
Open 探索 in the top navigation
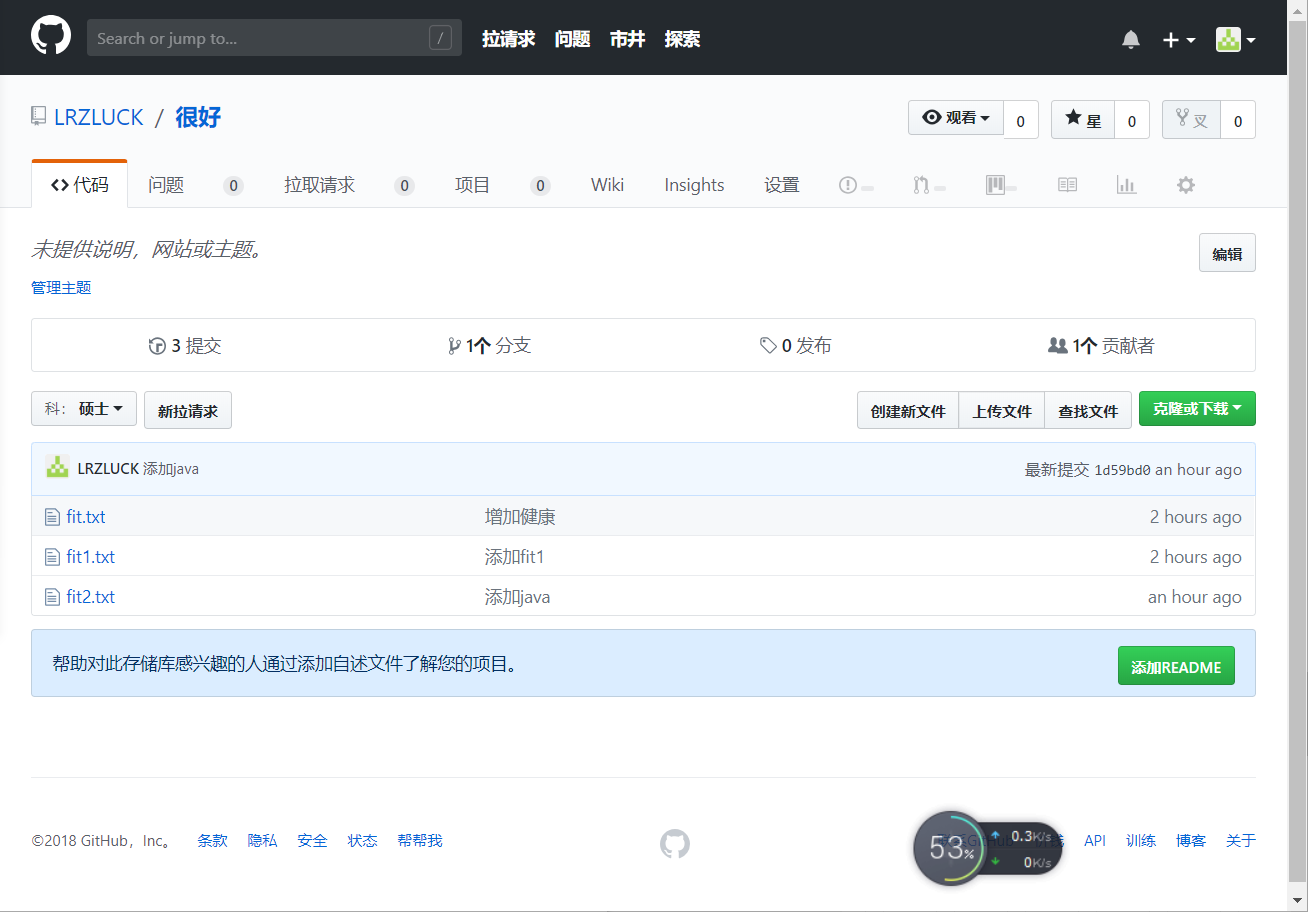coord(682,39)
